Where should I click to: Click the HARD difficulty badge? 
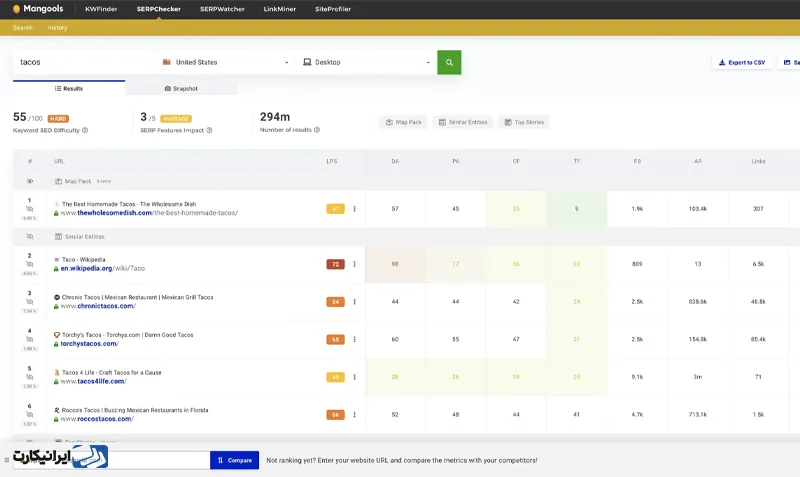[58, 118]
